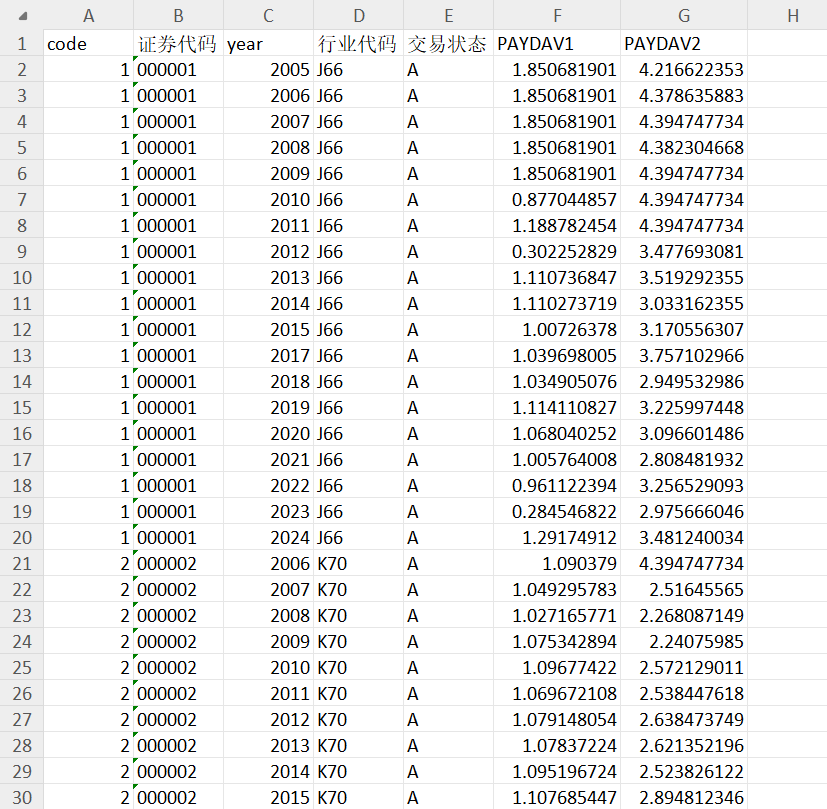Image resolution: width=827 pixels, height=809 pixels.
Task: Select cell with value 1.00726378
Action: pos(557,330)
